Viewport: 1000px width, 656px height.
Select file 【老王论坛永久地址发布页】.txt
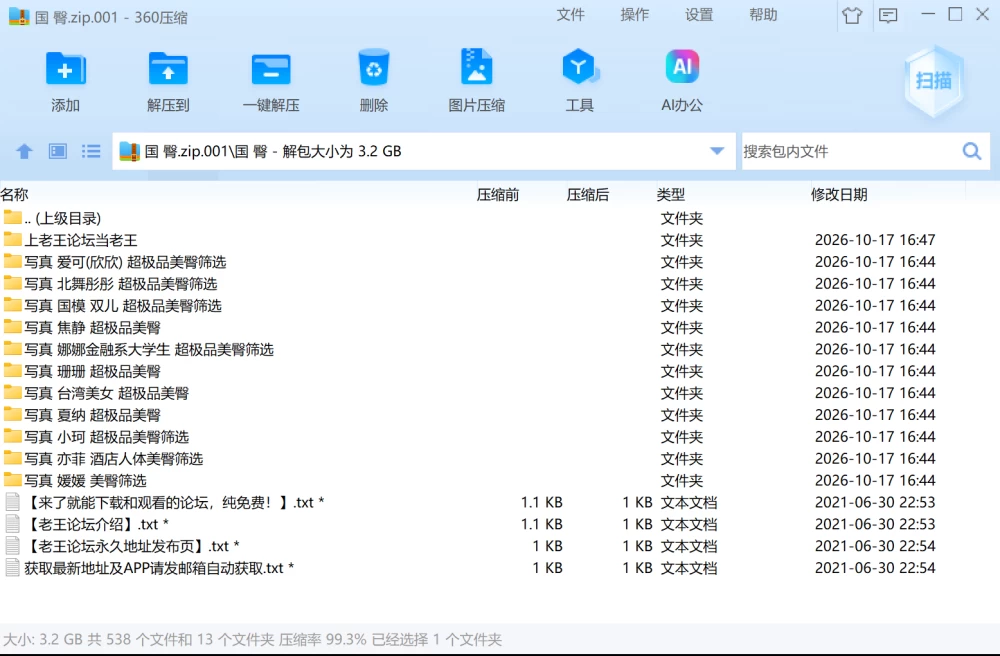(500, 546)
